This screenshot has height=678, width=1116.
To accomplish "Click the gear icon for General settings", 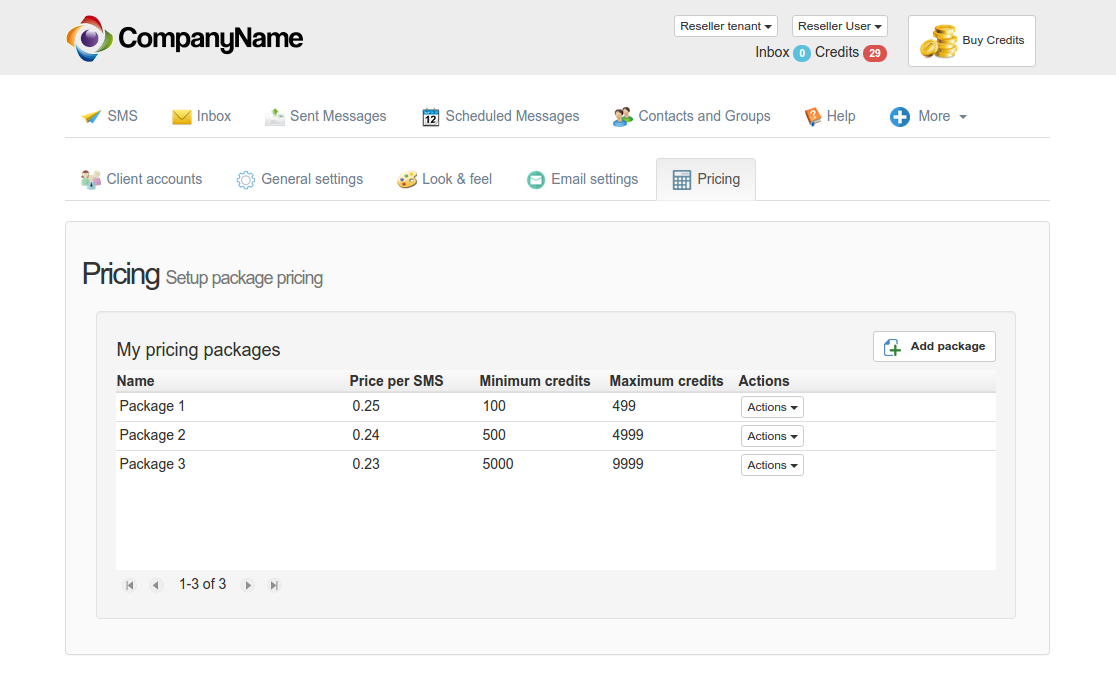I will click(x=246, y=180).
